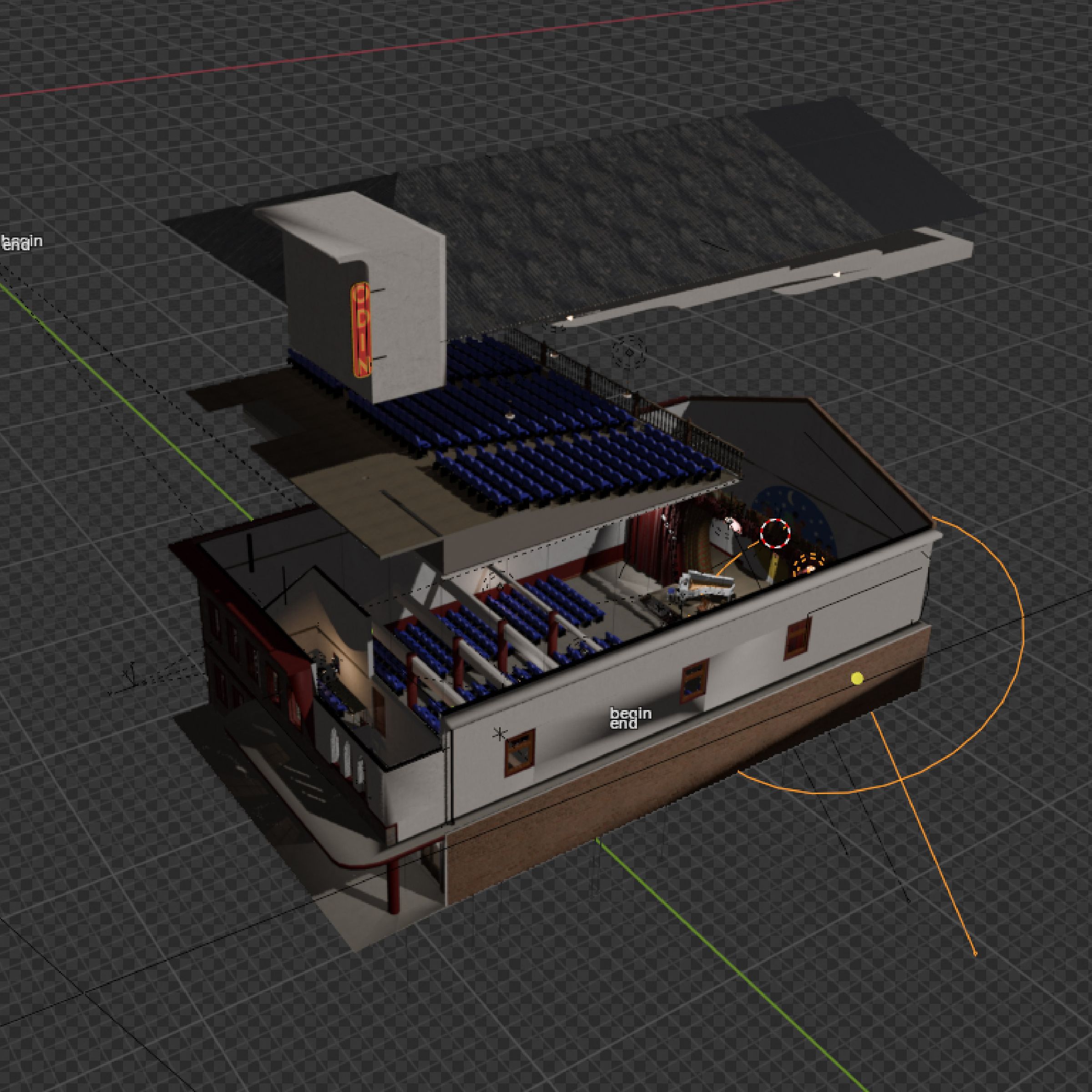Select the grand piano on the stage

pyautogui.click(x=707, y=585)
